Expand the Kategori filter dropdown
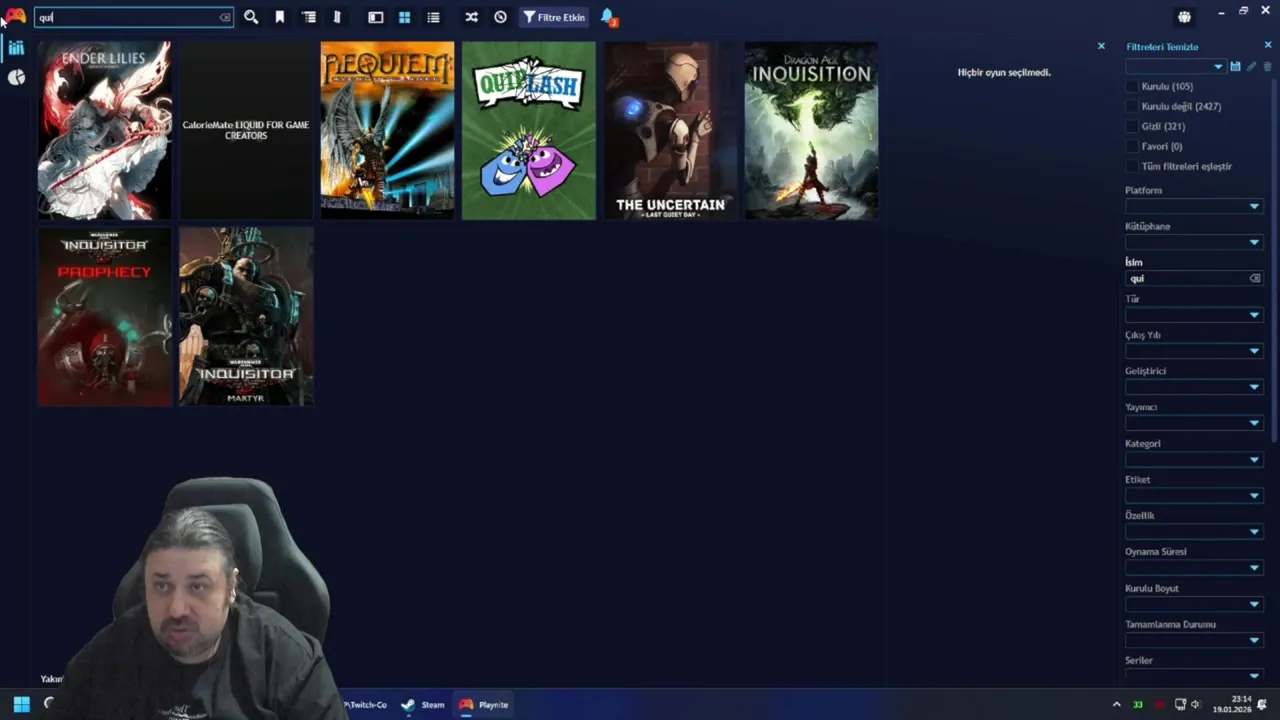The image size is (1280, 720). tap(1194, 459)
